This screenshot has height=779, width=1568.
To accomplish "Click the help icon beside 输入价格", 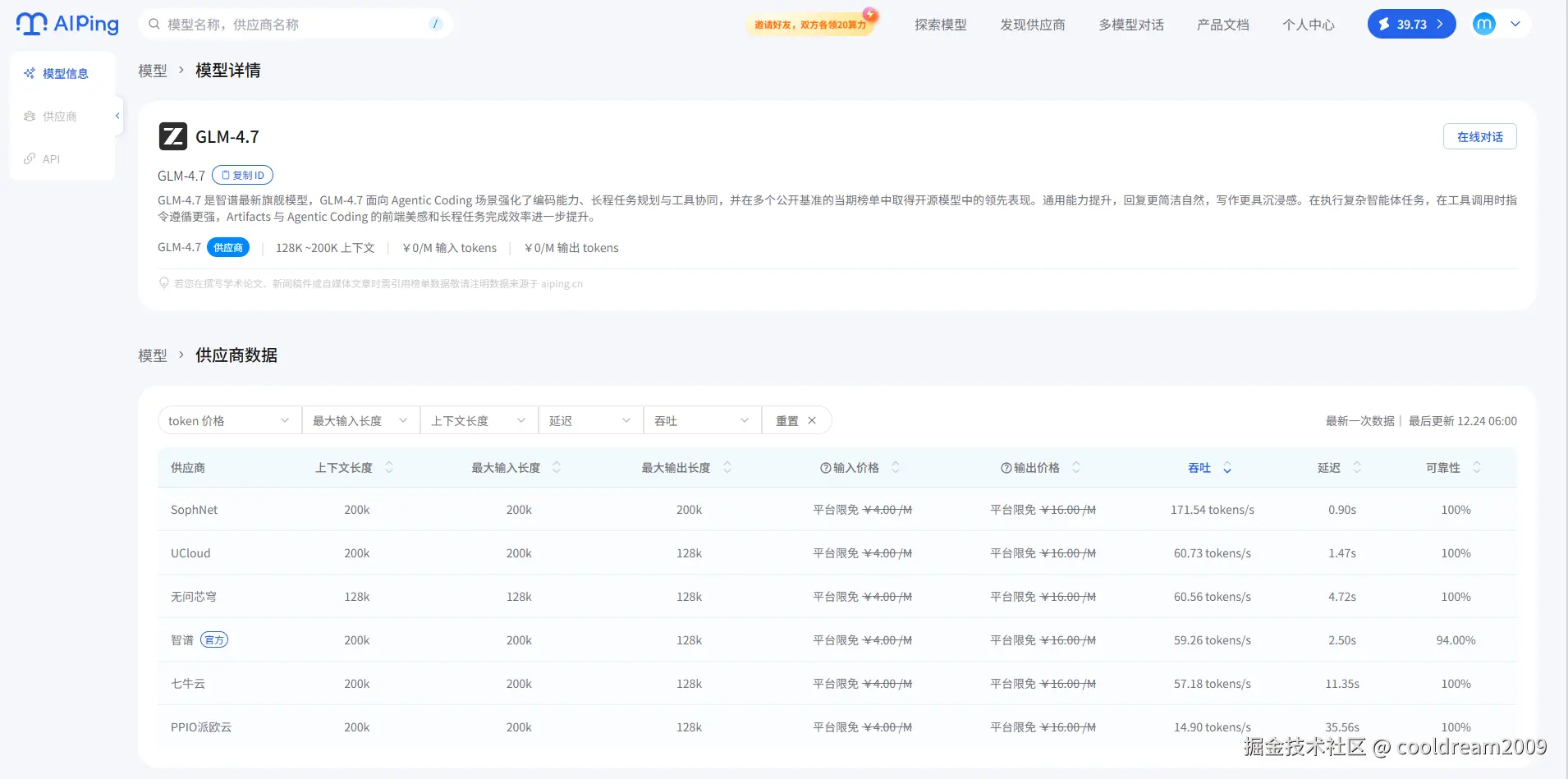I will [826, 468].
